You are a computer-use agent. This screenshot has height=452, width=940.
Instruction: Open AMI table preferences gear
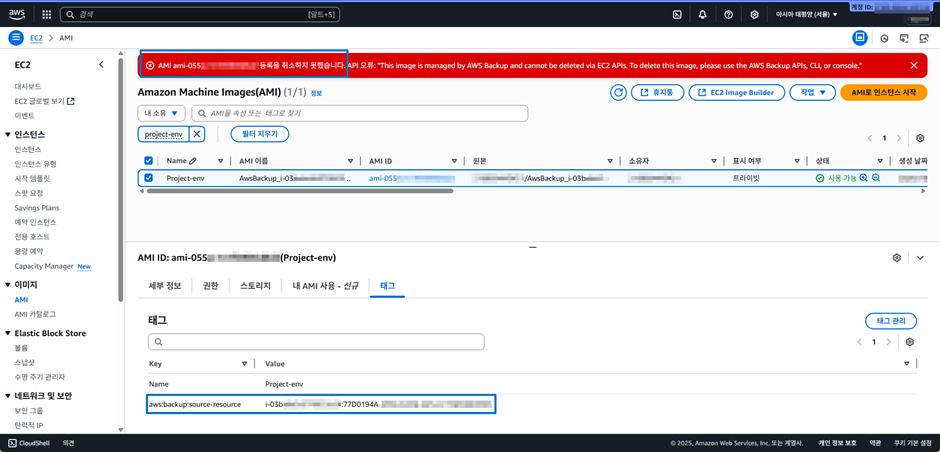pyautogui.click(x=919, y=138)
